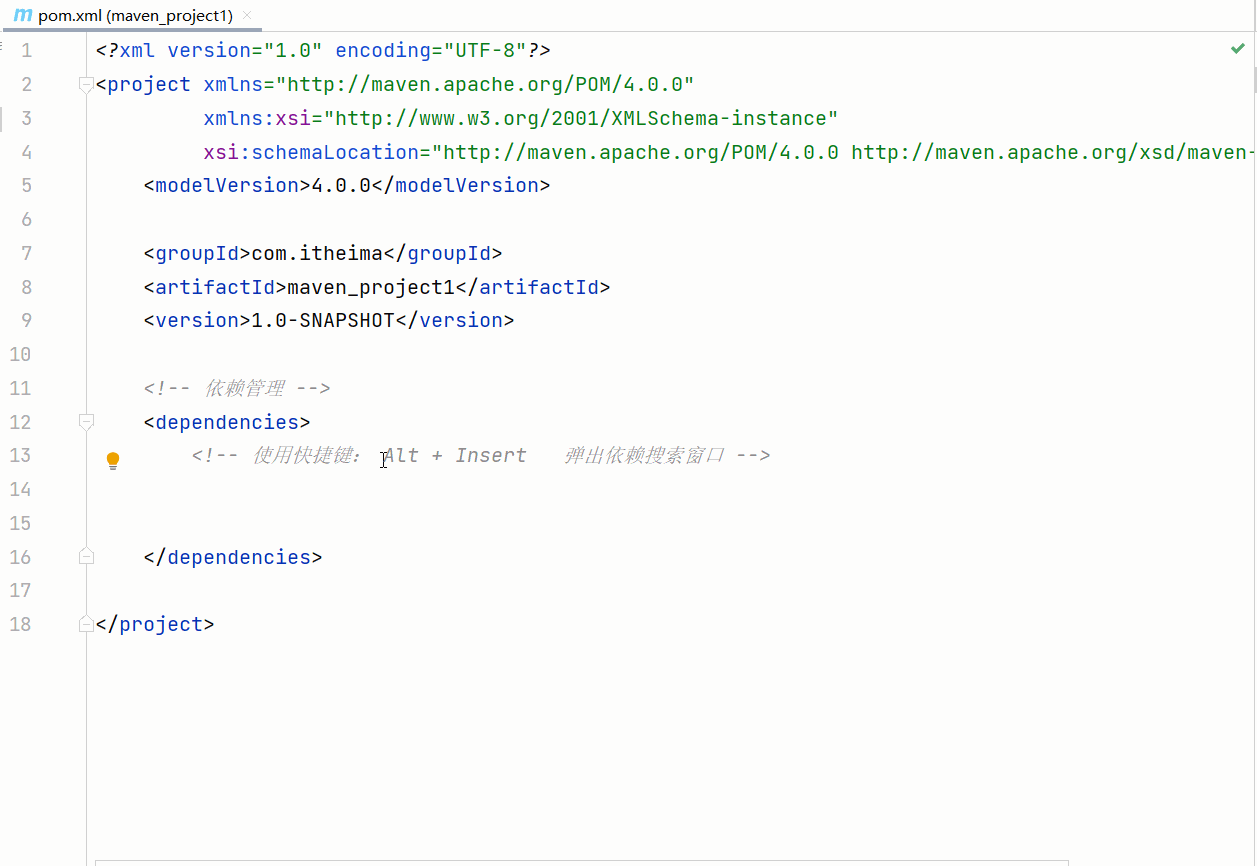Click the w3.org XMLSchema-instance URL
Screen dimensions: 1257x866
click(581, 118)
